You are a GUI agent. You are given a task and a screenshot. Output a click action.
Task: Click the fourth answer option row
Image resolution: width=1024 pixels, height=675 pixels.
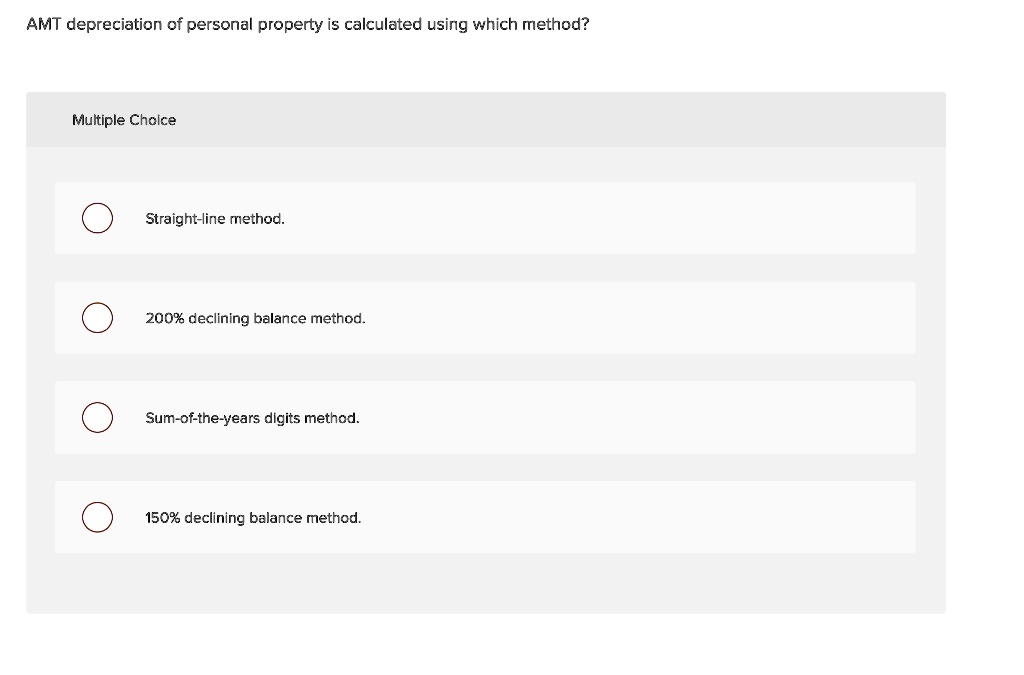click(x=485, y=518)
